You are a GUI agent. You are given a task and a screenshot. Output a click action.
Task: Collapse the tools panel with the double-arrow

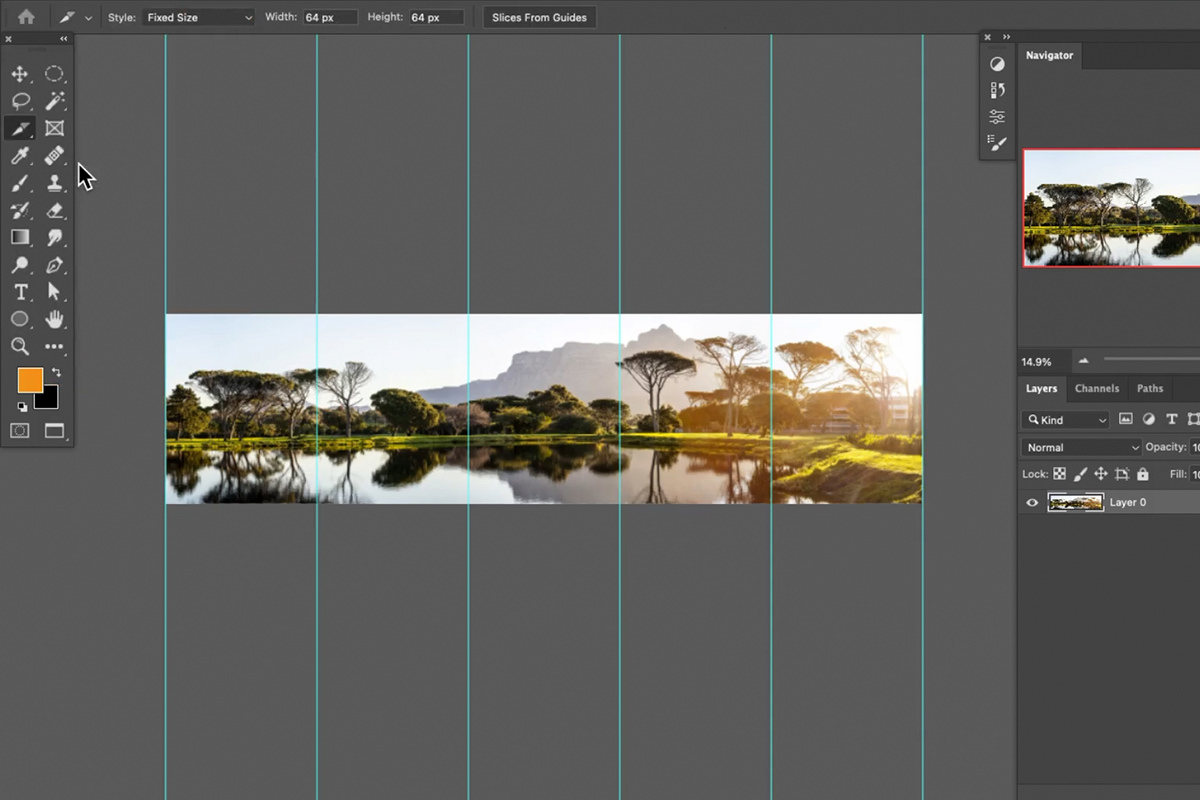[63, 38]
